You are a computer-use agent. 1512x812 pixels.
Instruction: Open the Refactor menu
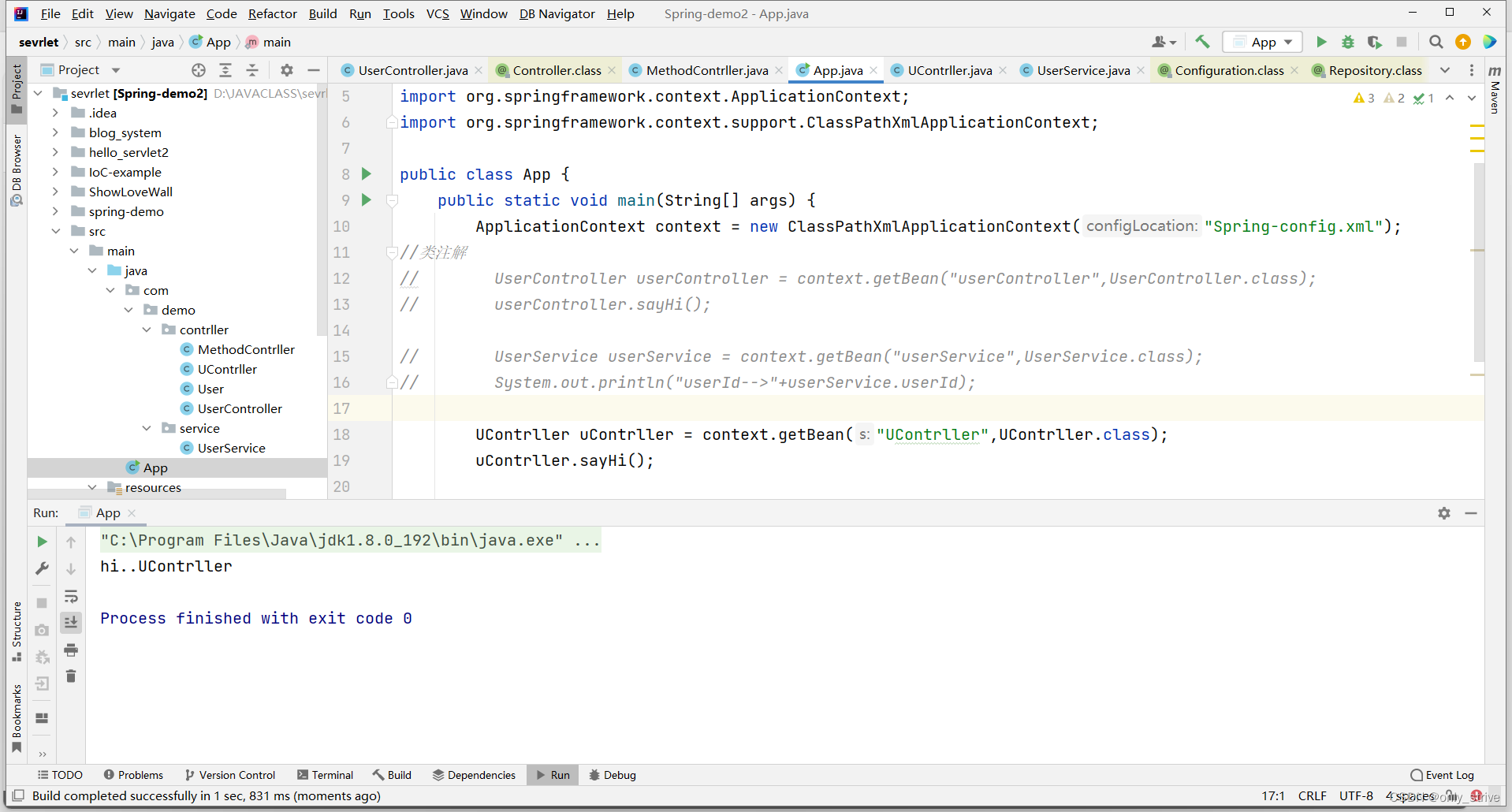[273, 13]
